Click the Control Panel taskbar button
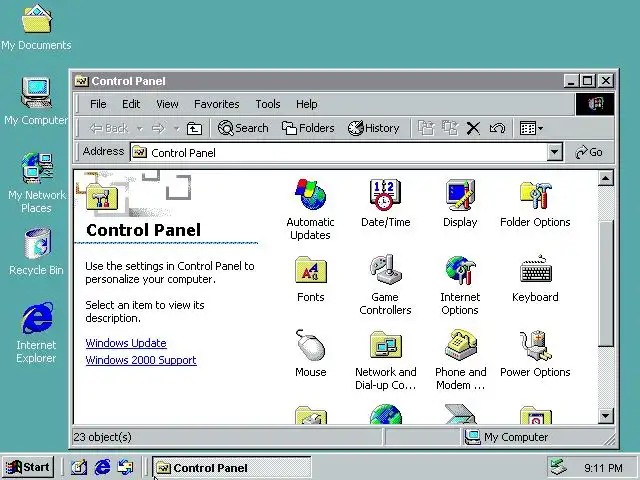This screenshot has width=640, height=480. (x=231, y=468)
